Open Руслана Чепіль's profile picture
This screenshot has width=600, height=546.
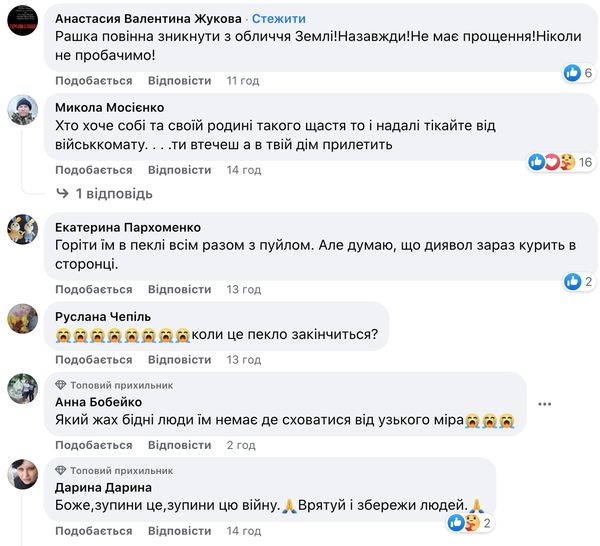(23, 318)
